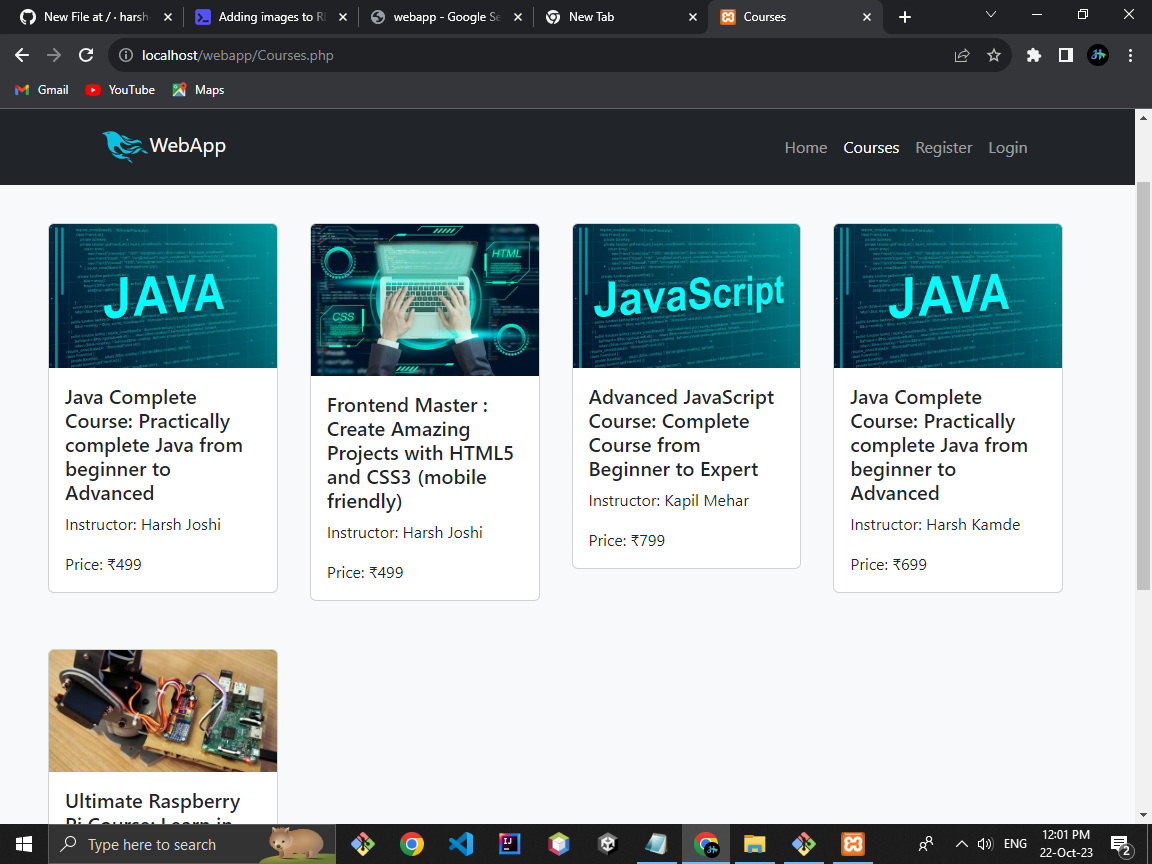
Task: Click the reload page icon
Action: (x=85, y=55)
